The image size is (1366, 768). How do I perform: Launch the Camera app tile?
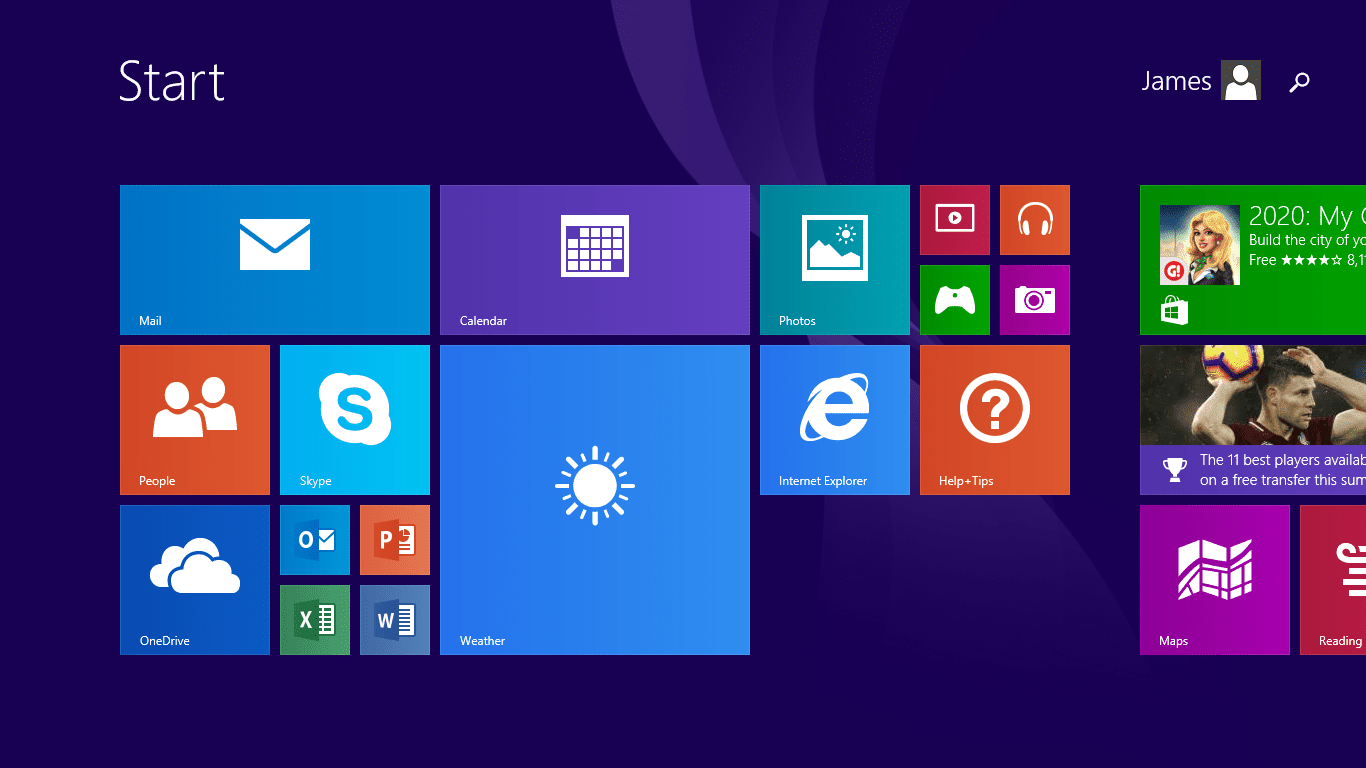pos(1034,300)
